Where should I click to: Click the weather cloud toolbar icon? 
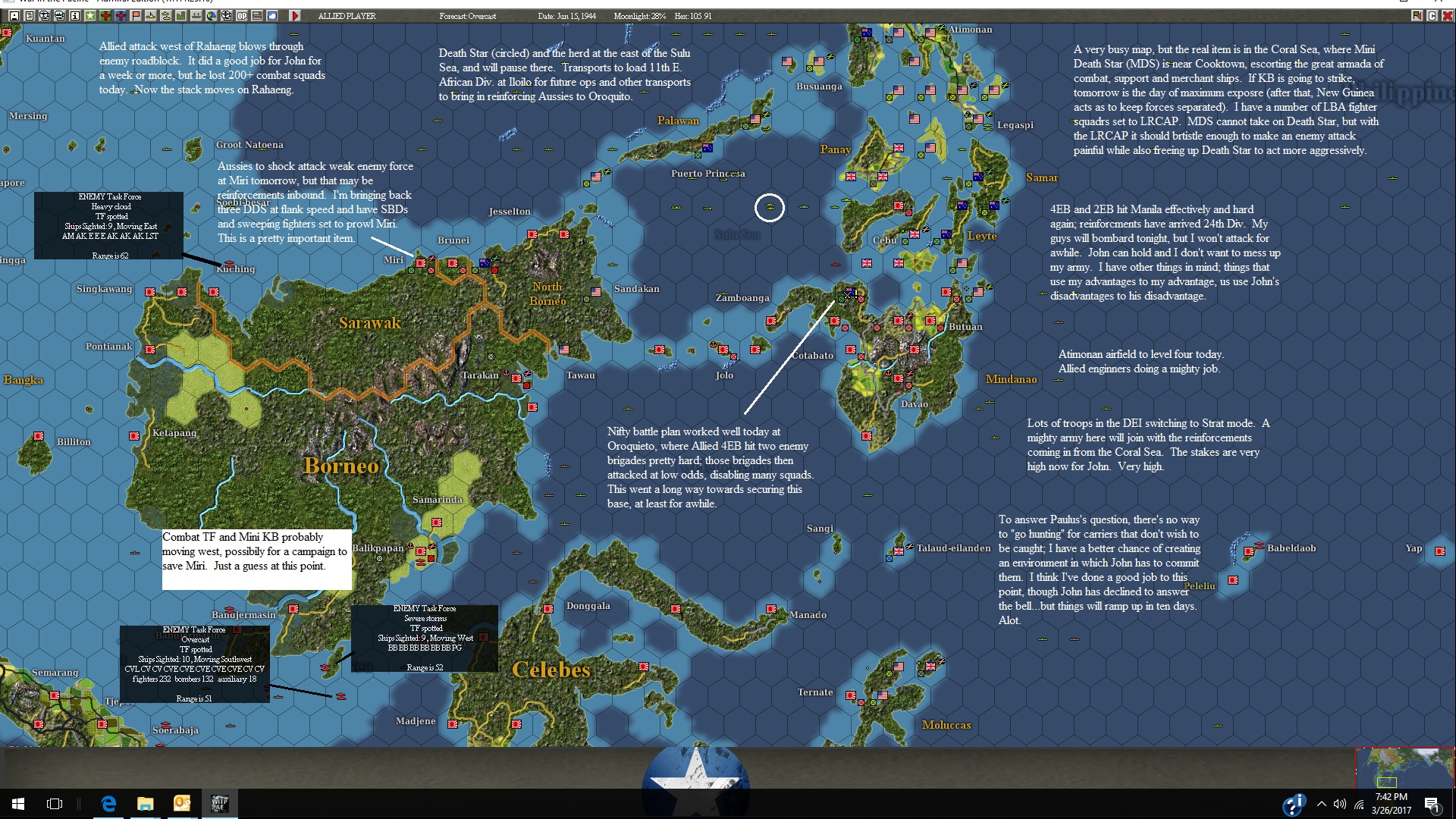tap(272, 16)
